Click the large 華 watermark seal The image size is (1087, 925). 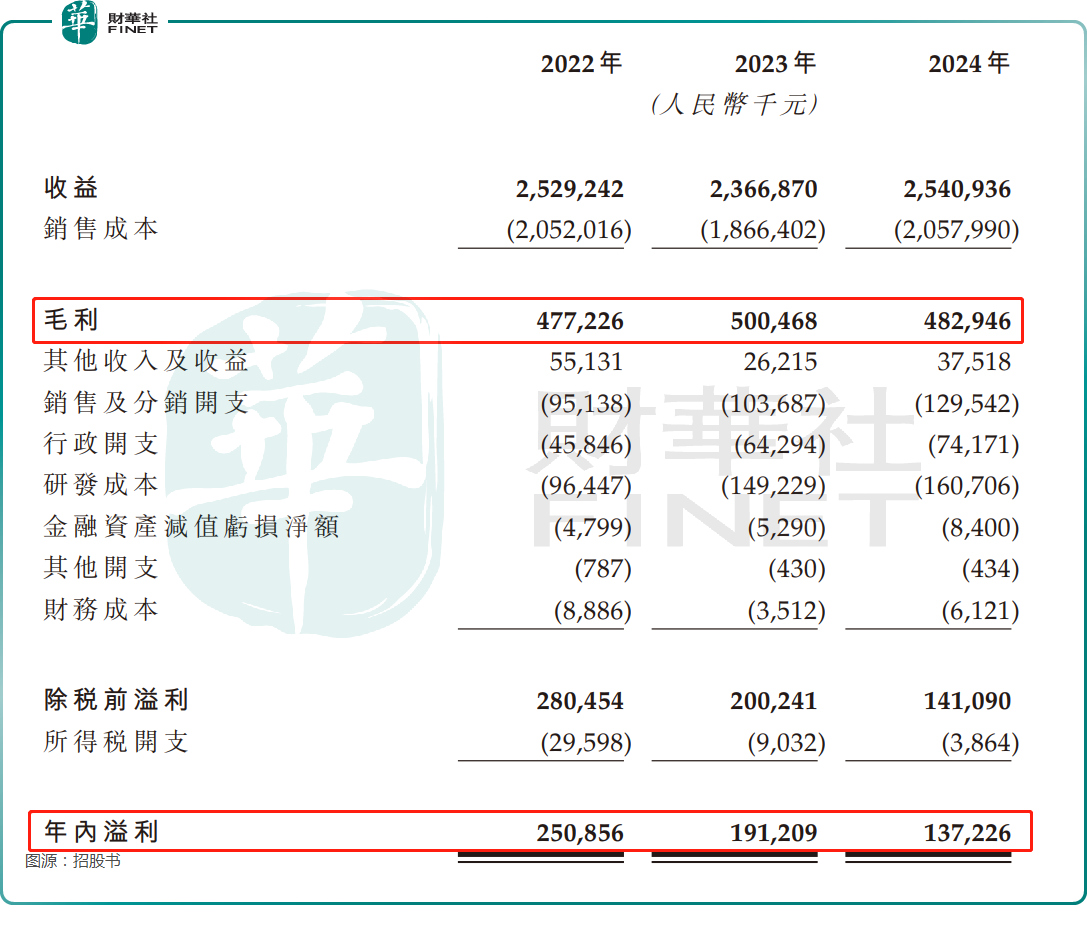(302, 463)
